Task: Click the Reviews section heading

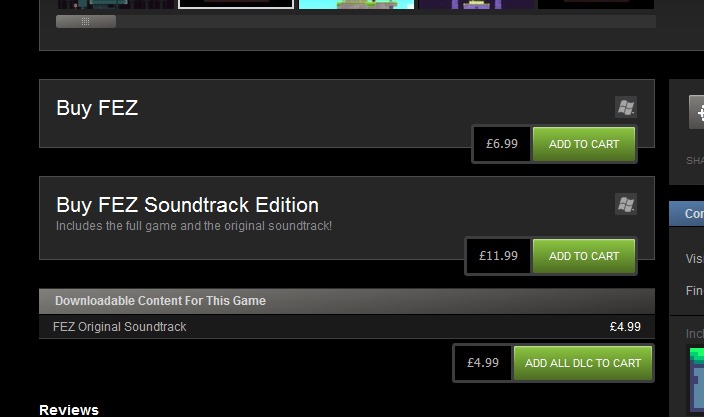Action: 69,409
